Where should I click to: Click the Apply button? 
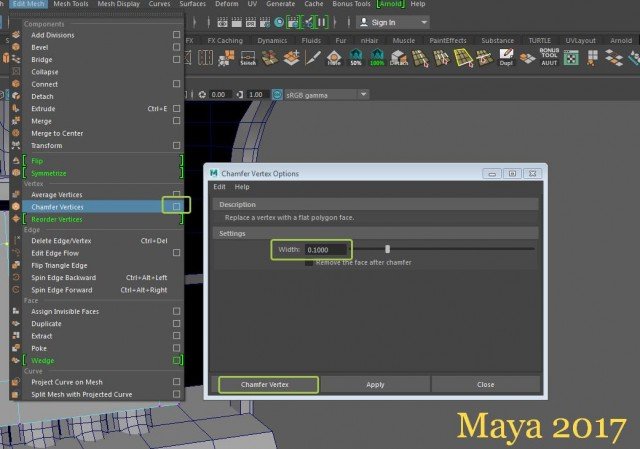375,385
